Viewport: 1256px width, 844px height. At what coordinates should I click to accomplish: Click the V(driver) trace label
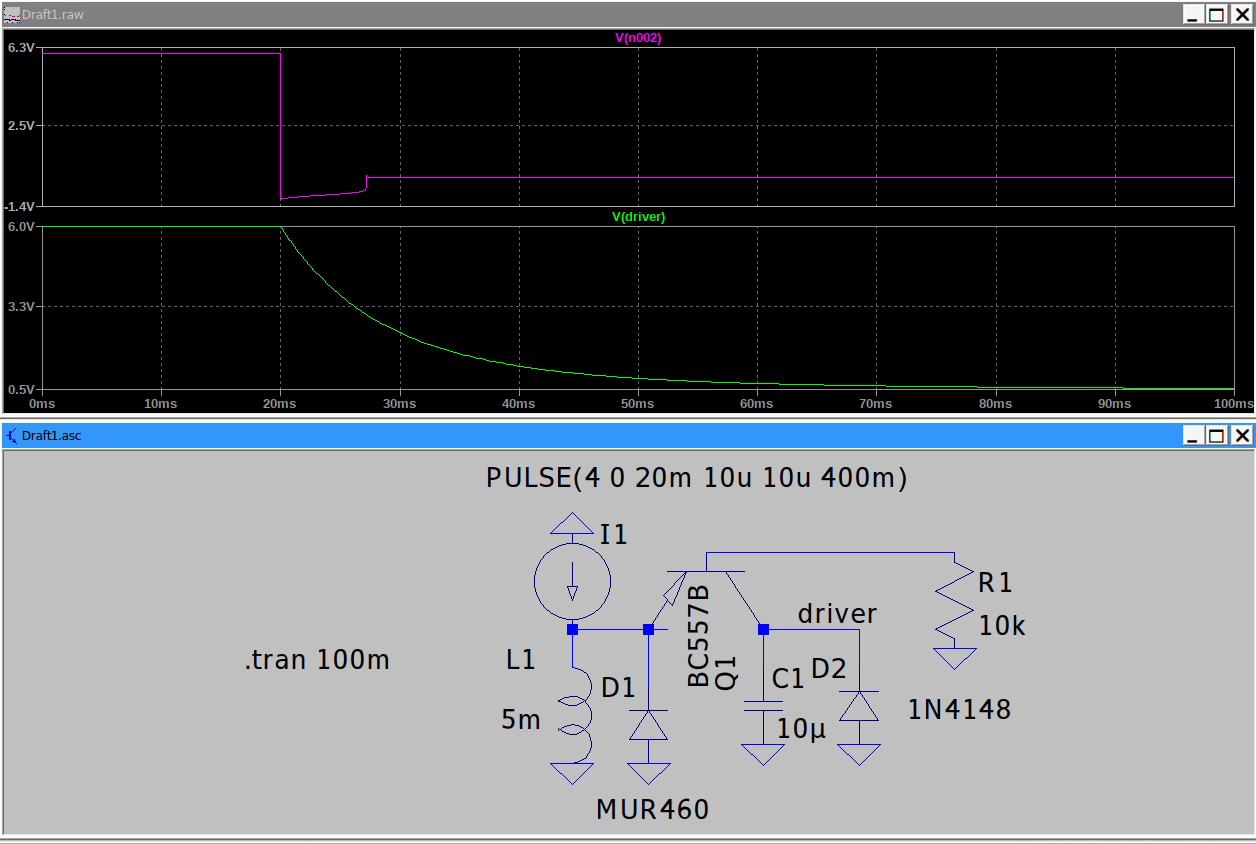point(638,216)
